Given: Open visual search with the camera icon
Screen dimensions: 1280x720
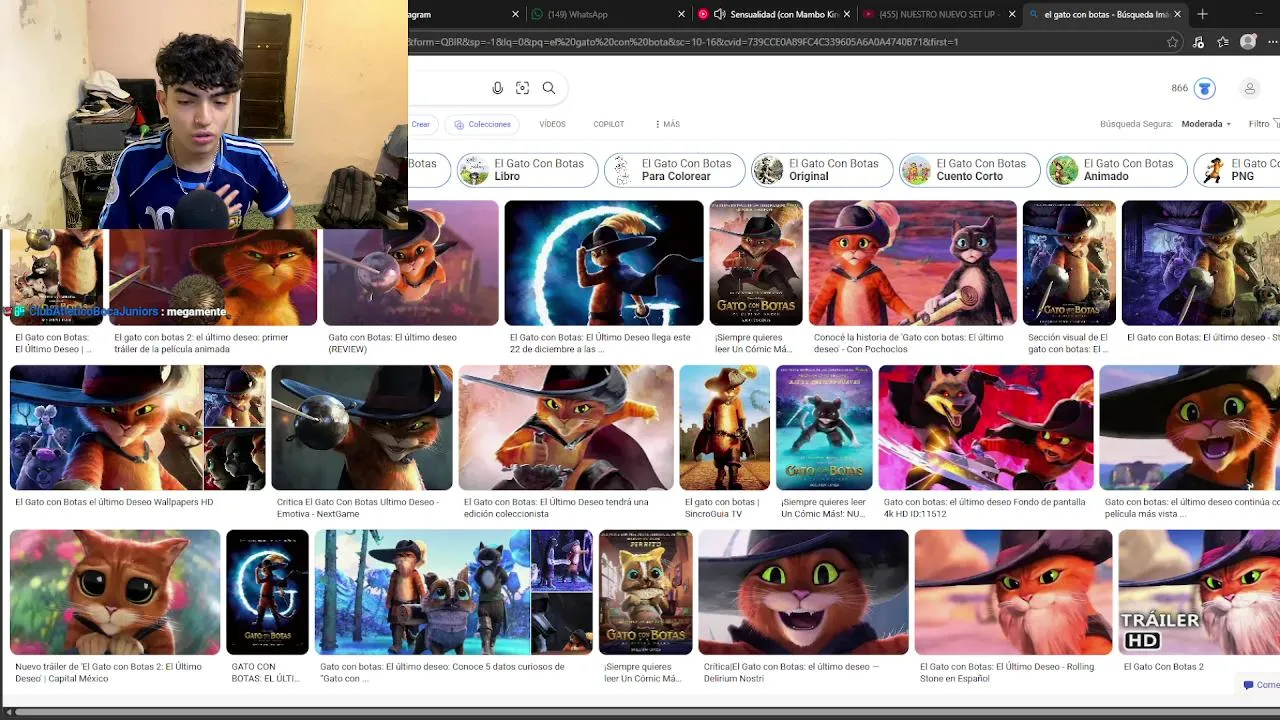Looking at the screenshot, I should [522, 88].
